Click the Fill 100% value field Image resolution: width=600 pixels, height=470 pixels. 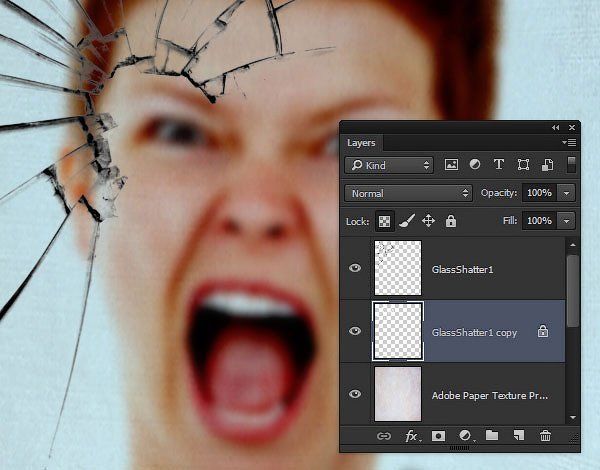click(540, 221)
